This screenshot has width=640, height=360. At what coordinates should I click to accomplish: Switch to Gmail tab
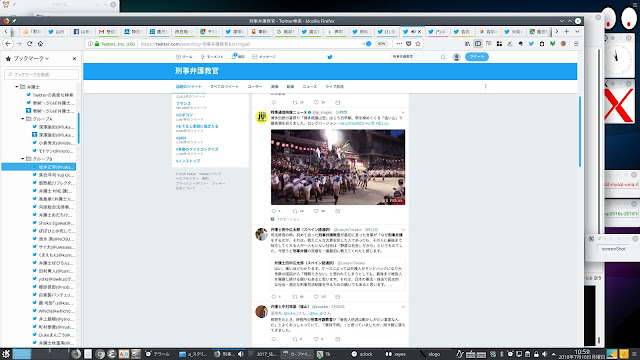(108, 31)
